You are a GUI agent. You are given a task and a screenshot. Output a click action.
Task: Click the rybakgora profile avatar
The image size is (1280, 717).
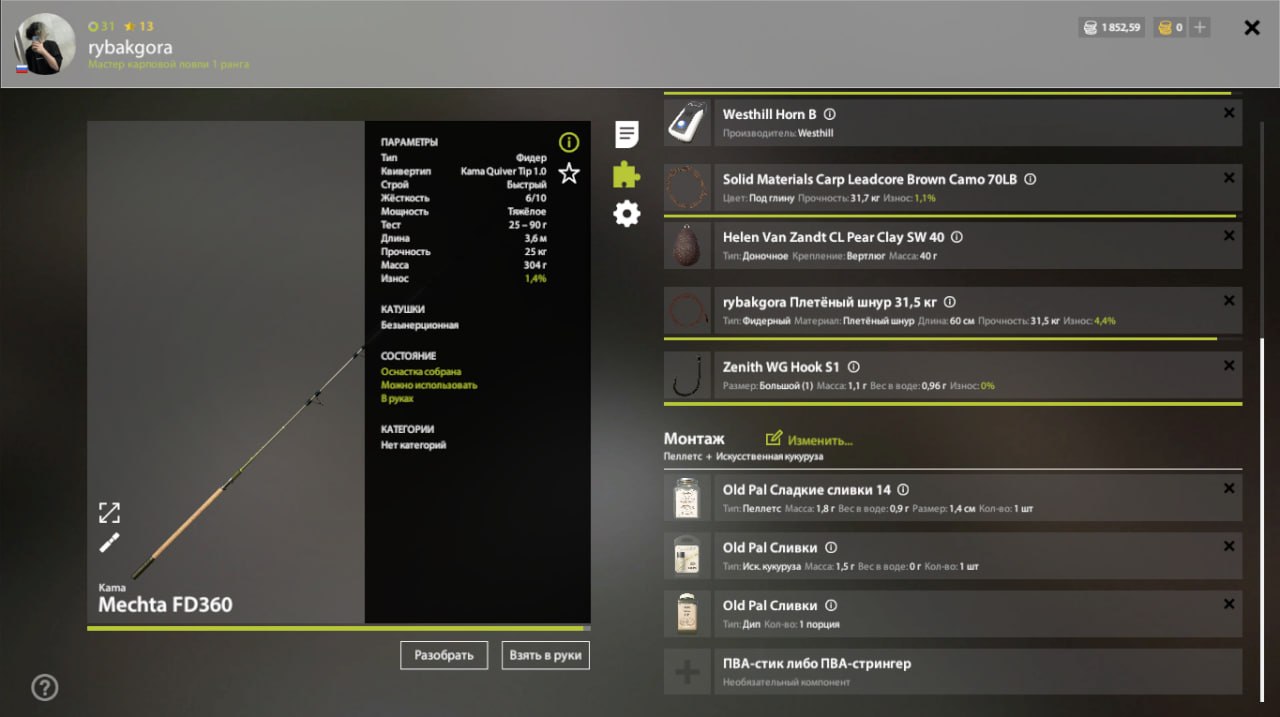[x=45, y=44]
